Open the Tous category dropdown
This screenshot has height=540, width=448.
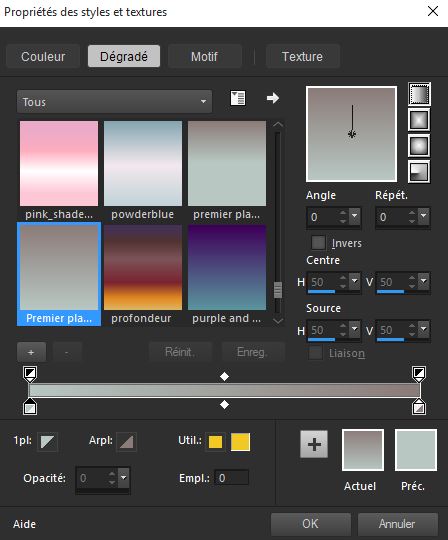(x=114, y=102)
